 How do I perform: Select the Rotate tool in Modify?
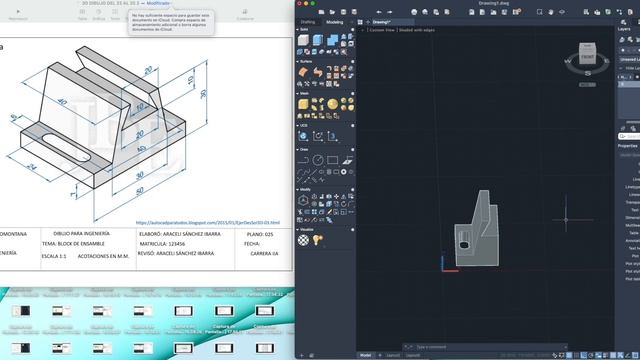344,204
